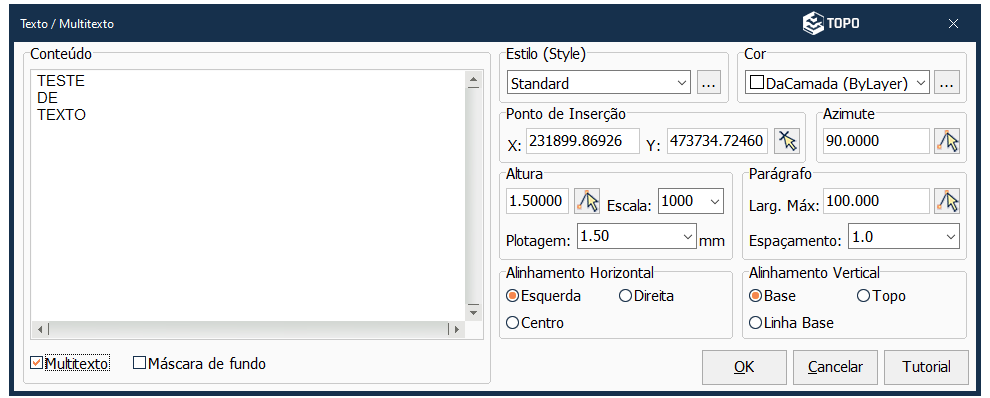Click the Larg. Máx 100.000 field
The width and height of the screenshot is (990, 398).
coord(876,201)
